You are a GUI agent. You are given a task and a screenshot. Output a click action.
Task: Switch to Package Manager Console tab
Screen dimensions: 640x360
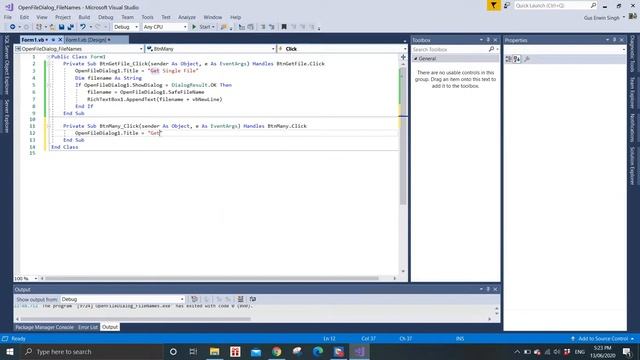[x=44, y=327]
